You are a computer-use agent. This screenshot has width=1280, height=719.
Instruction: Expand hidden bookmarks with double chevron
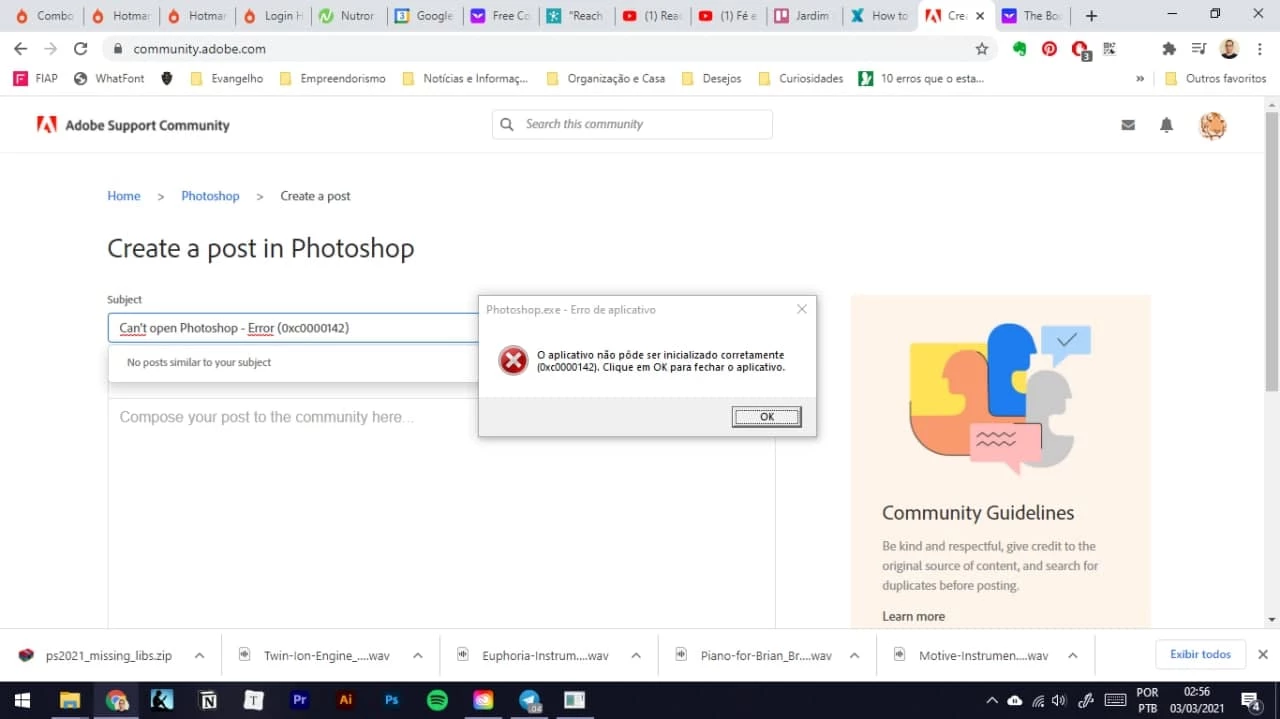point(1140,78)
